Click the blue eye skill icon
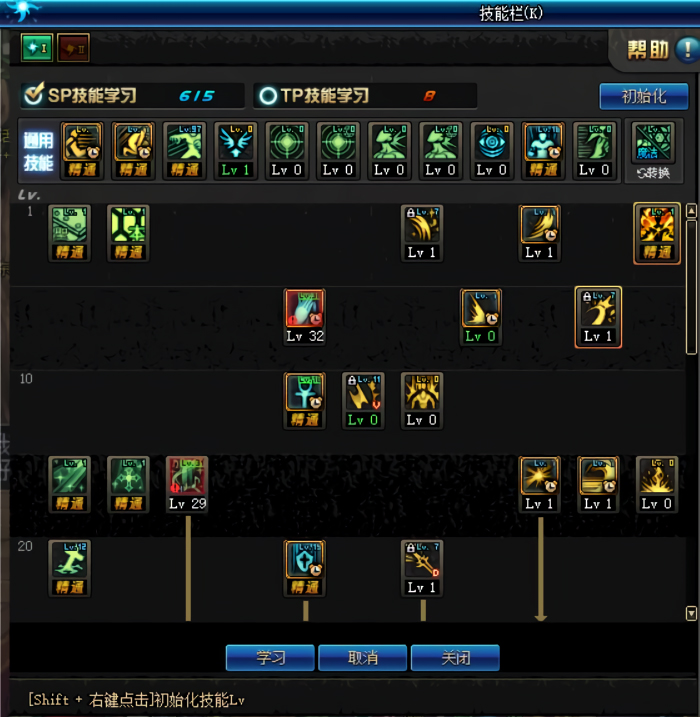The image size is (700, 717). tap(492, 151)
